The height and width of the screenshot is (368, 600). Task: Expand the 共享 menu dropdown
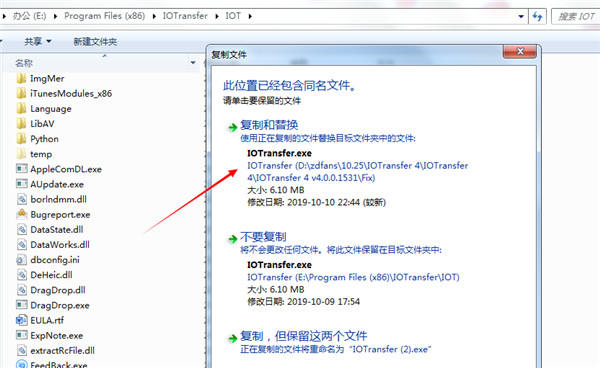(49, 41)
